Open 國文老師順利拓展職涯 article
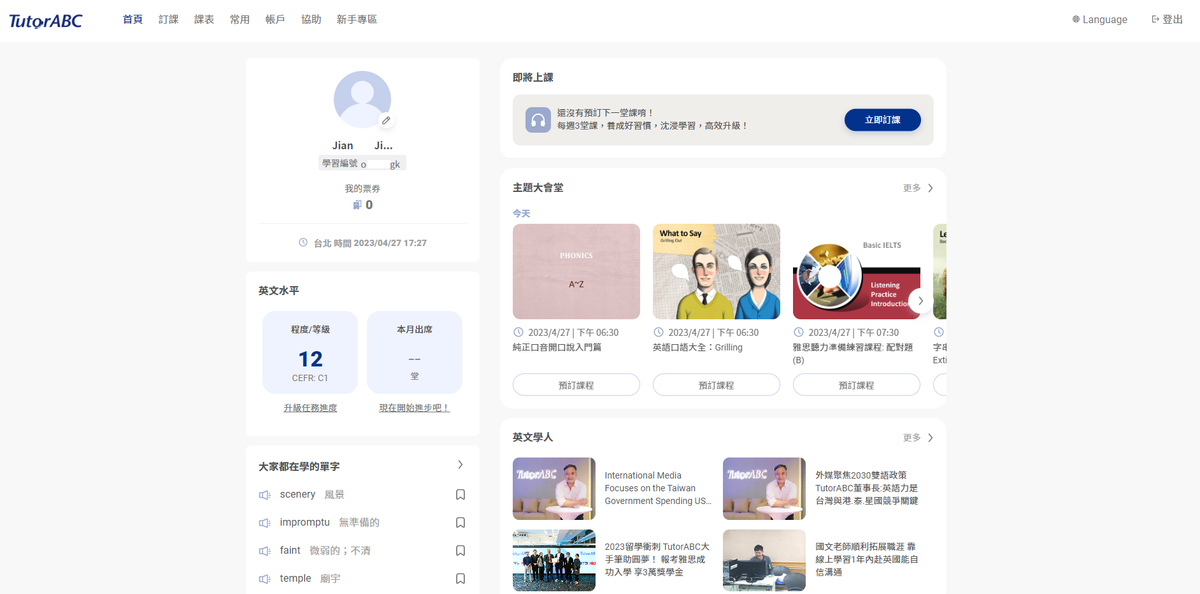The width and height of the screenshot is (1200, 594). coord(867,559)
